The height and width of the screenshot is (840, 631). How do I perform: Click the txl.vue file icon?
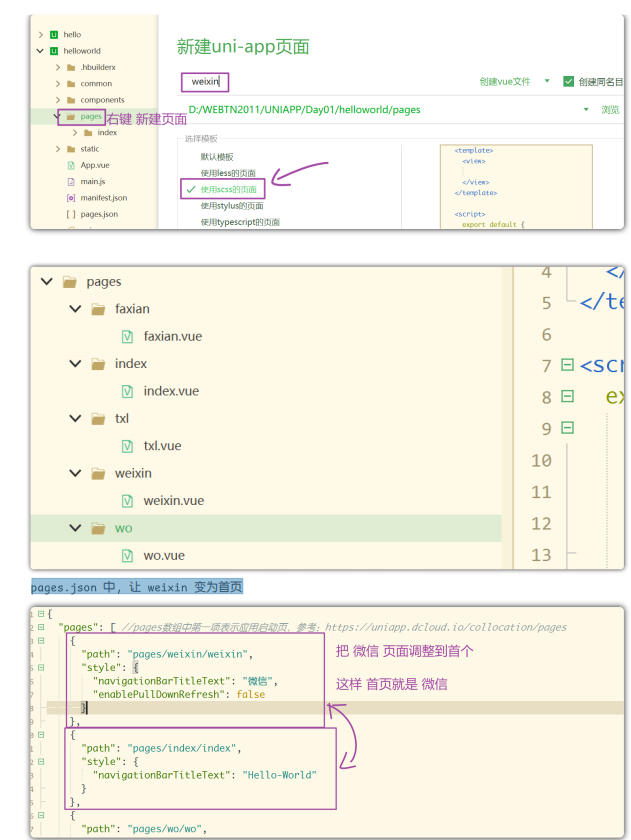(127, 446)
